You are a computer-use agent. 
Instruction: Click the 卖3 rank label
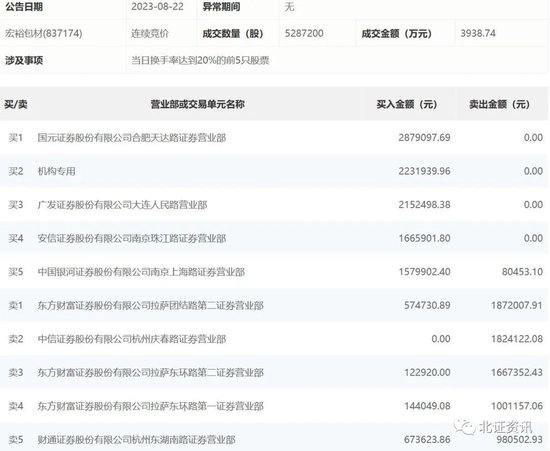point(16,372)
